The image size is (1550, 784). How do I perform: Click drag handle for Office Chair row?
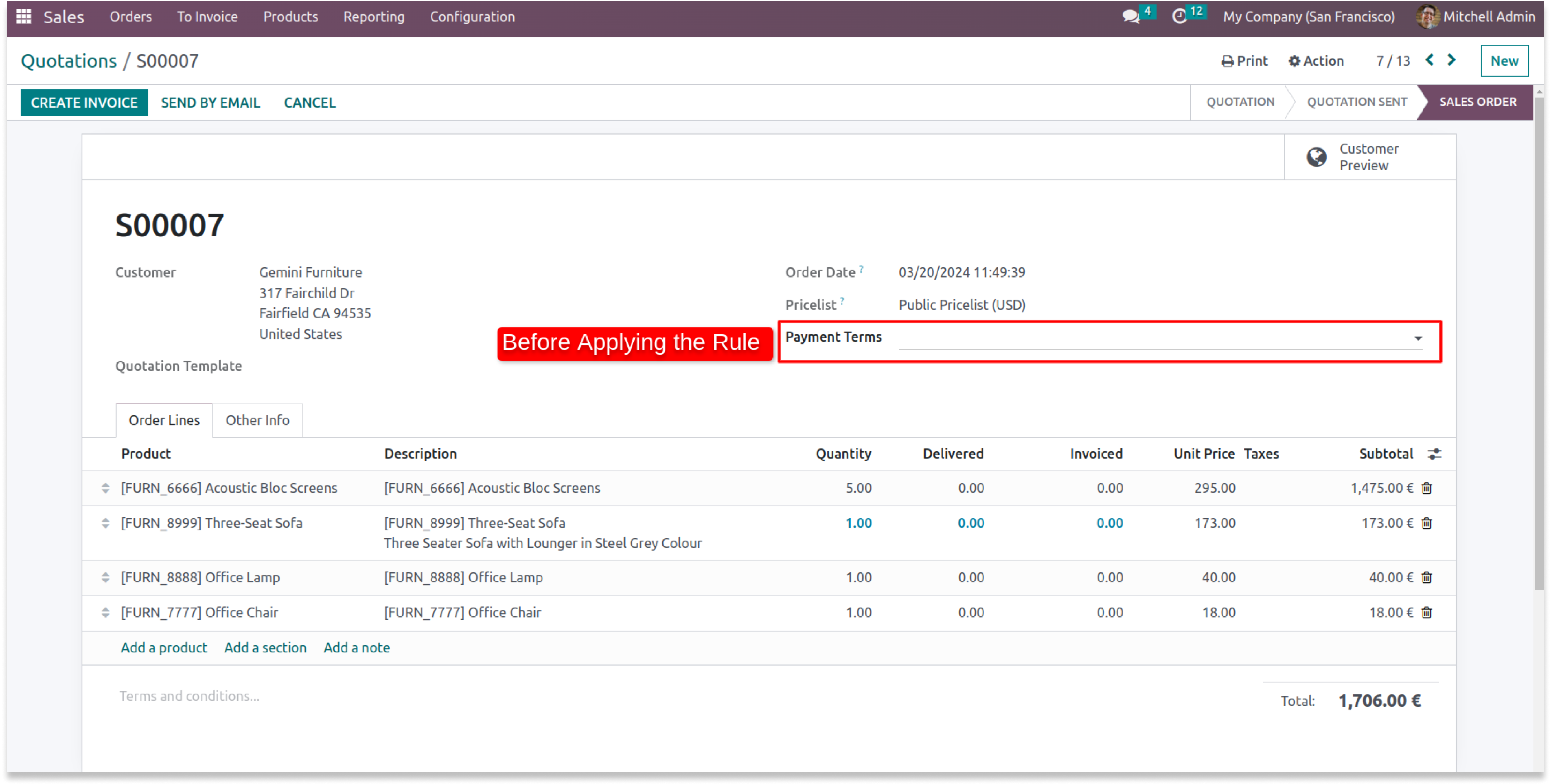105,613
